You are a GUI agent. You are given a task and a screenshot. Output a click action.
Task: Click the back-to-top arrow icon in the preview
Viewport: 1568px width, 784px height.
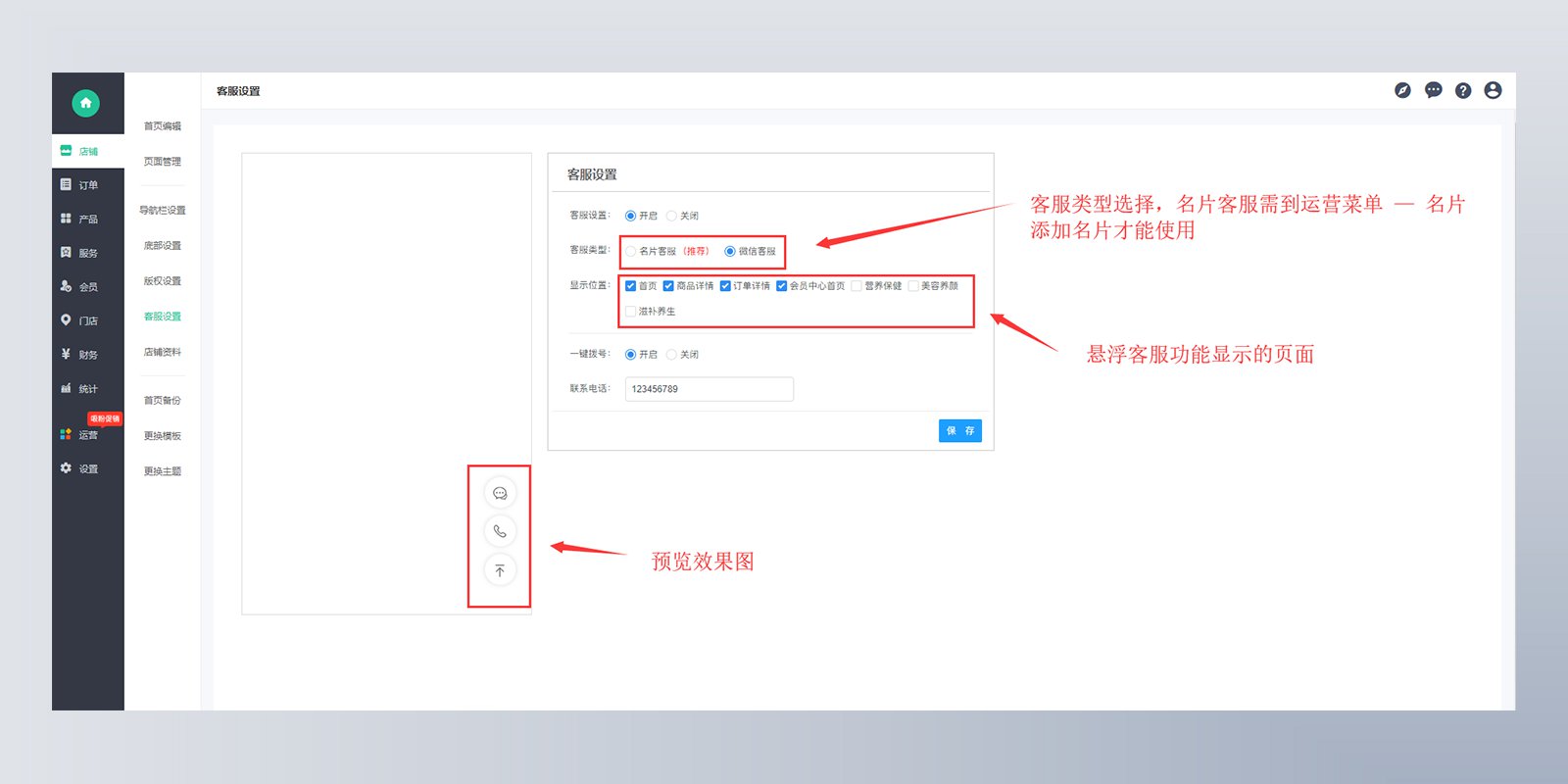coord(500,570)
